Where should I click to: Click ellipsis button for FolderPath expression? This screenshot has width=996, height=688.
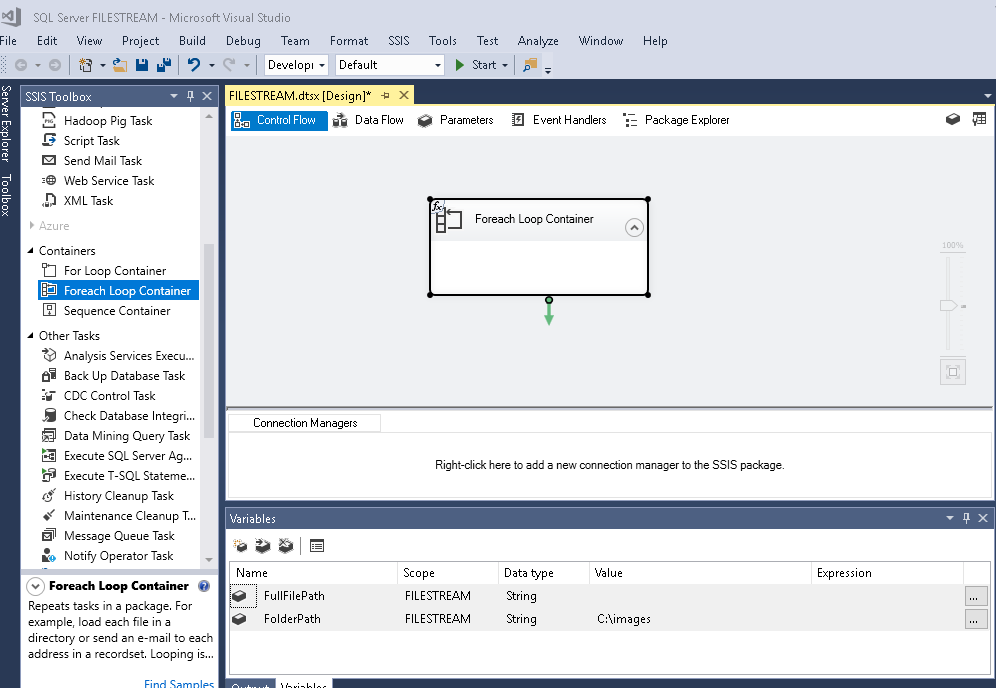tap(976, 619)
